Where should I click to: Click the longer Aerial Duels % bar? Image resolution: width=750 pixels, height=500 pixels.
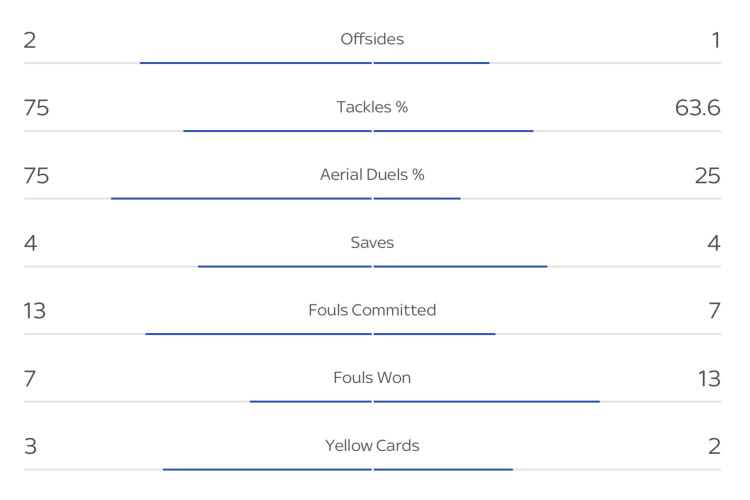coord(241,198)
